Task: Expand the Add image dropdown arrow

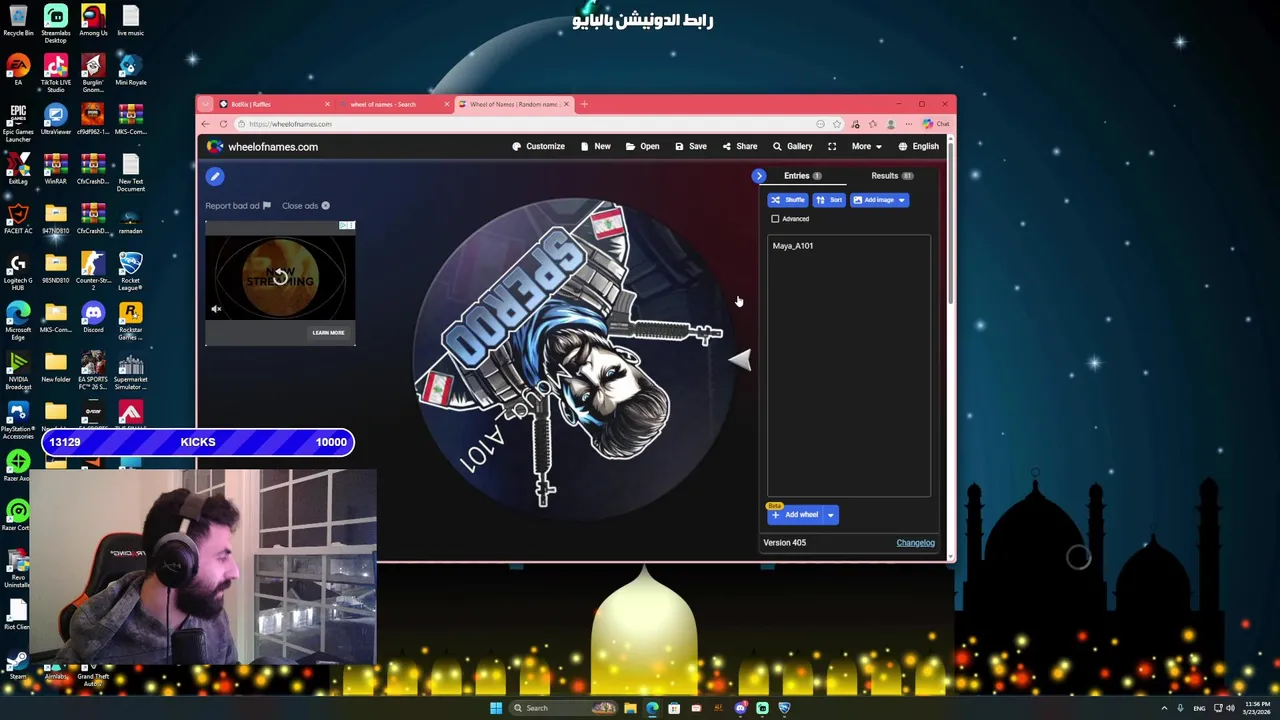Action: (x=902, y=200)
